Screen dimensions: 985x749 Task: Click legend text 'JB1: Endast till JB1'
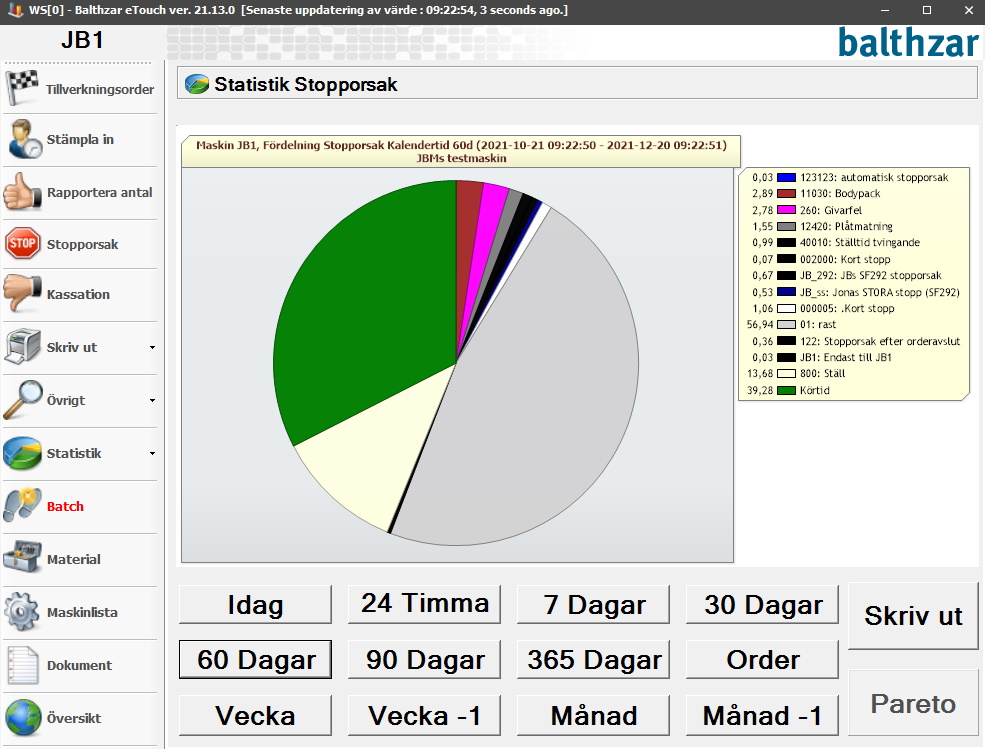point(846,358)
